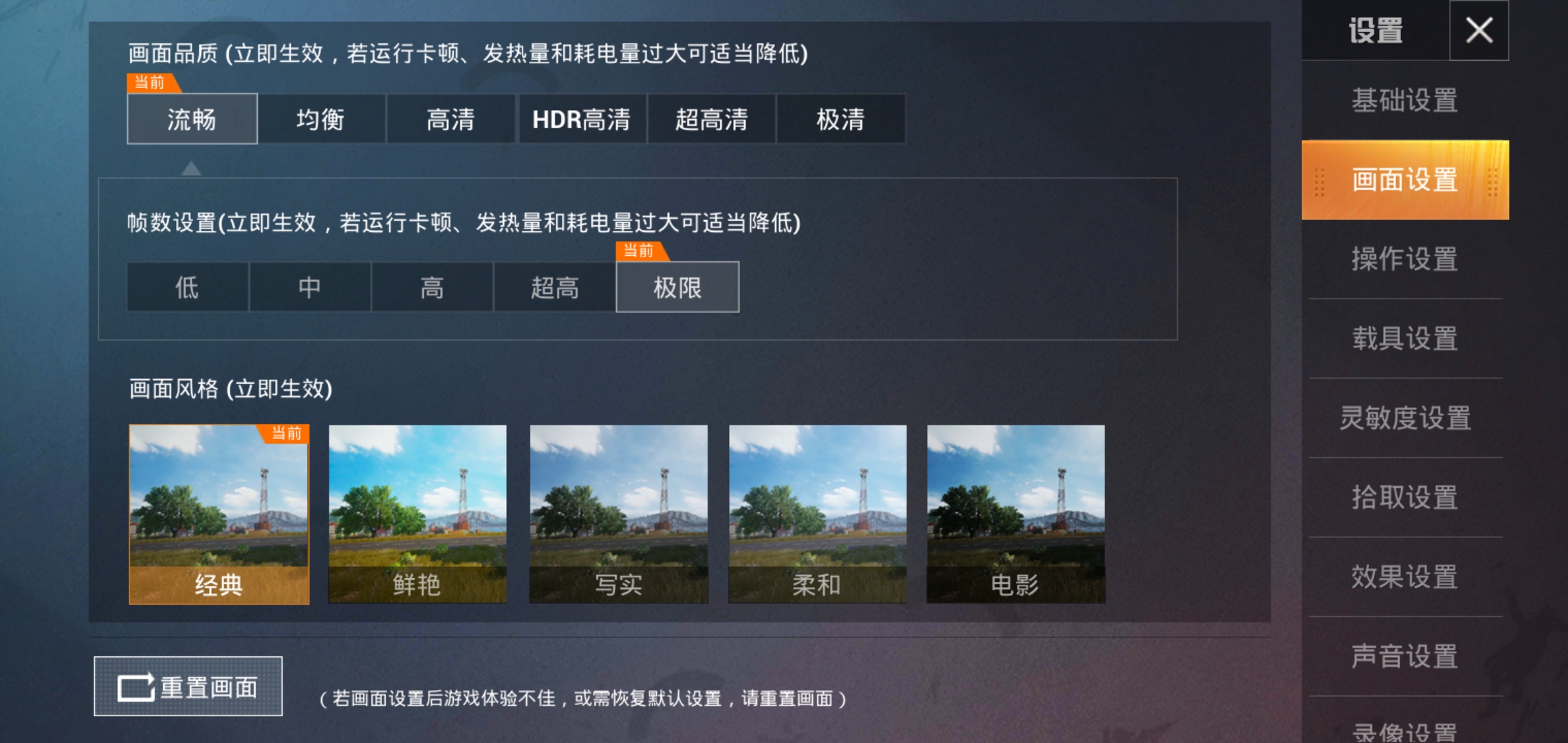
Task: Pick the 柔和 style thumbnail
Action: pos(817,514)
